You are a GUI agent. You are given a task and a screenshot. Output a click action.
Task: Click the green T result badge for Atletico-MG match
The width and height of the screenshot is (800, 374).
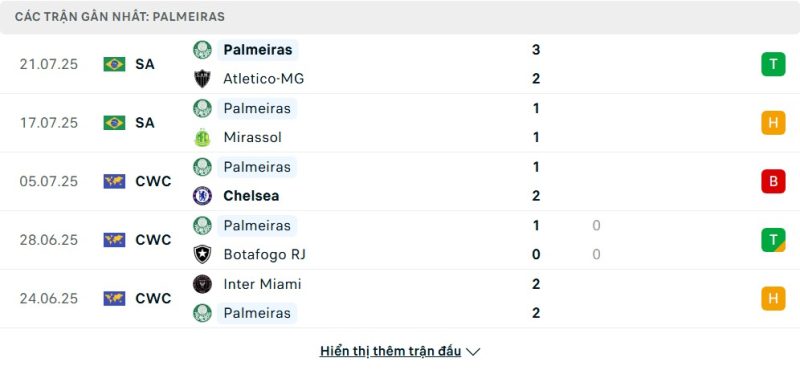(x=773, y=64)
